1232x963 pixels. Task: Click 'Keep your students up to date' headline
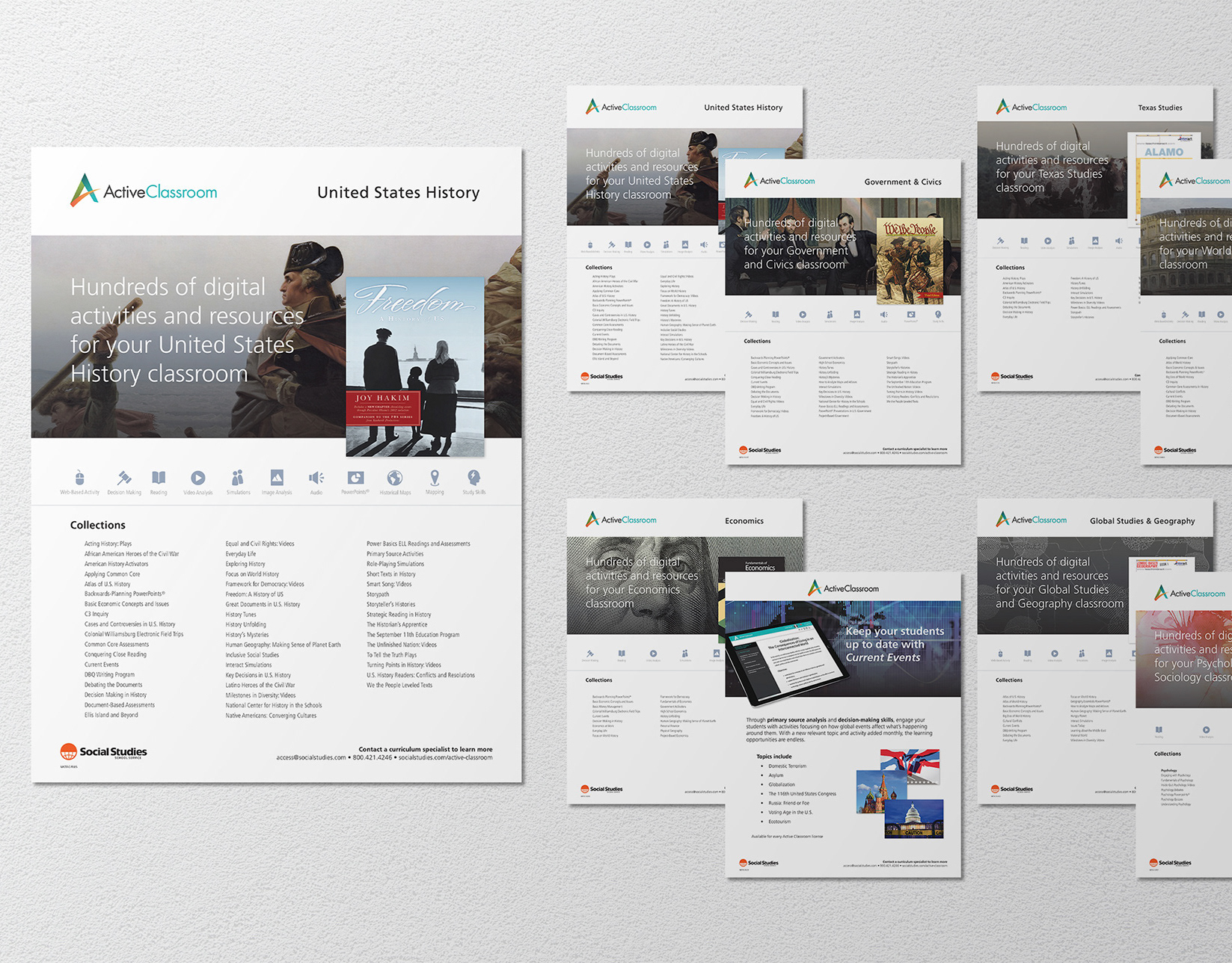[895, 644]
